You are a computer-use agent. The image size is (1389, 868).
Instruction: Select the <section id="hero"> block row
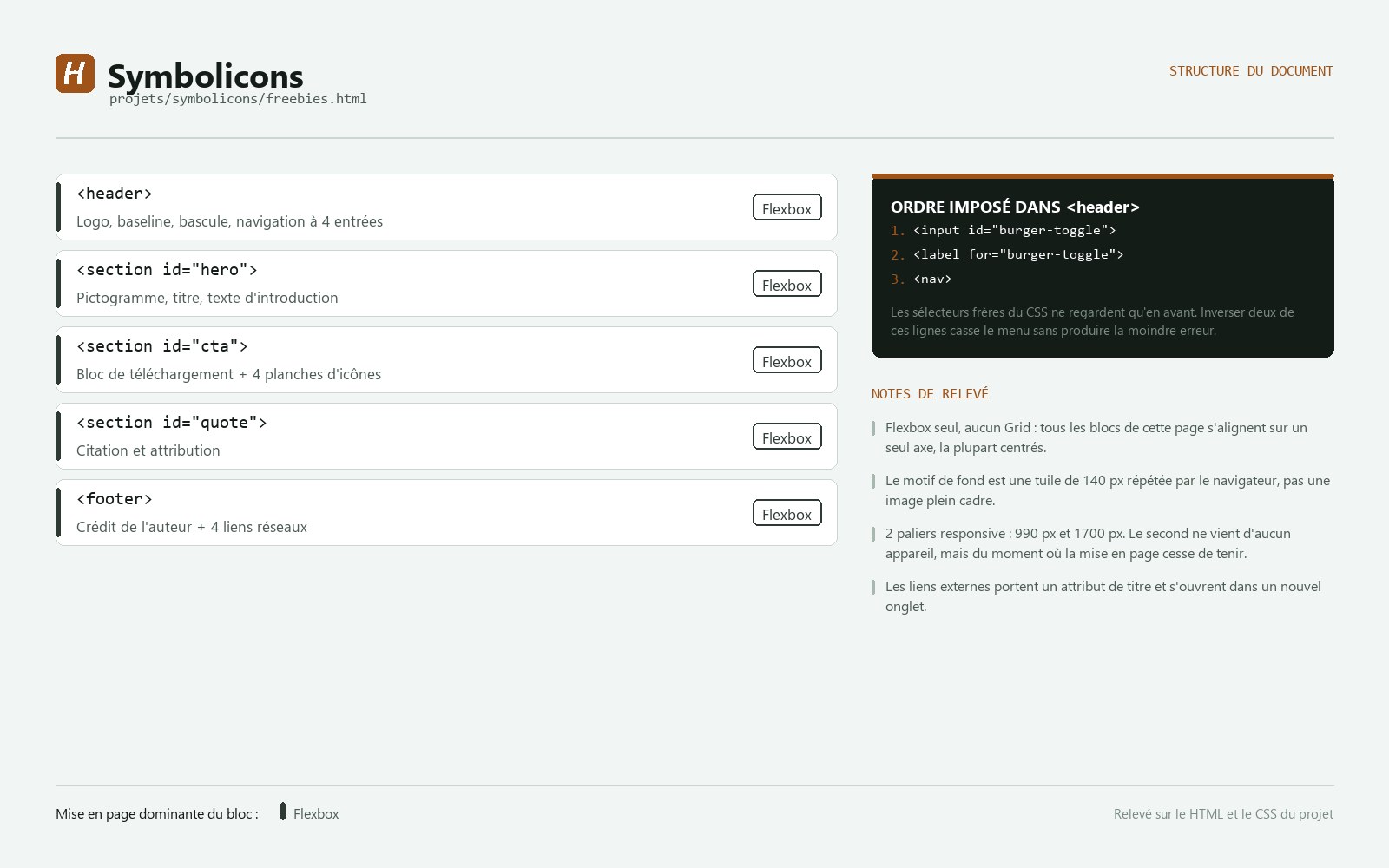pyautogui.click(x=446, y=284)
